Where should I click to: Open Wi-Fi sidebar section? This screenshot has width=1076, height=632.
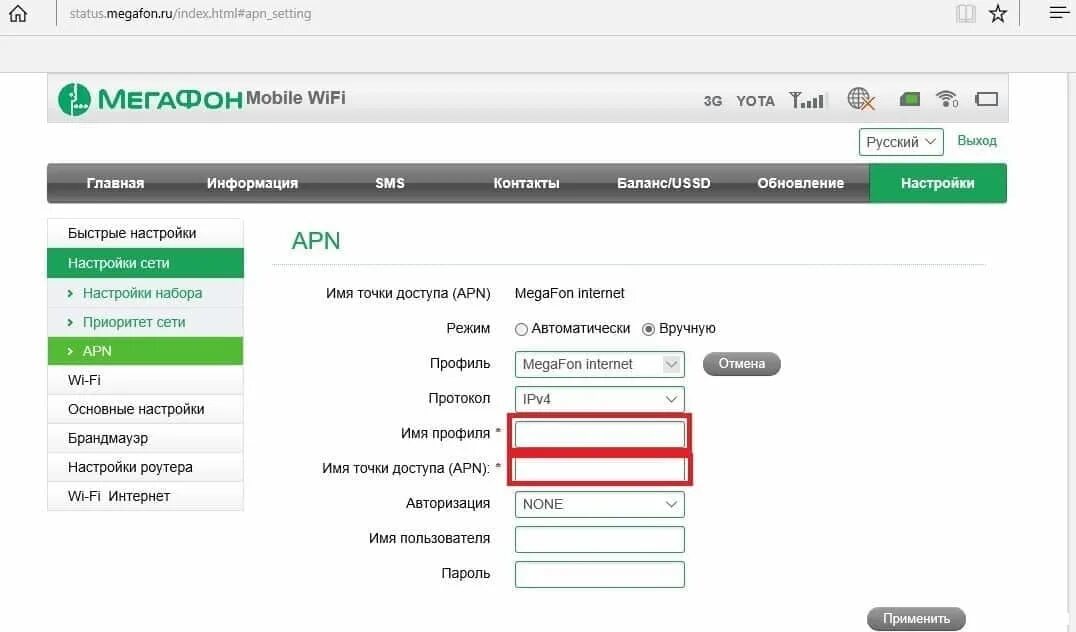pos(145,380)
